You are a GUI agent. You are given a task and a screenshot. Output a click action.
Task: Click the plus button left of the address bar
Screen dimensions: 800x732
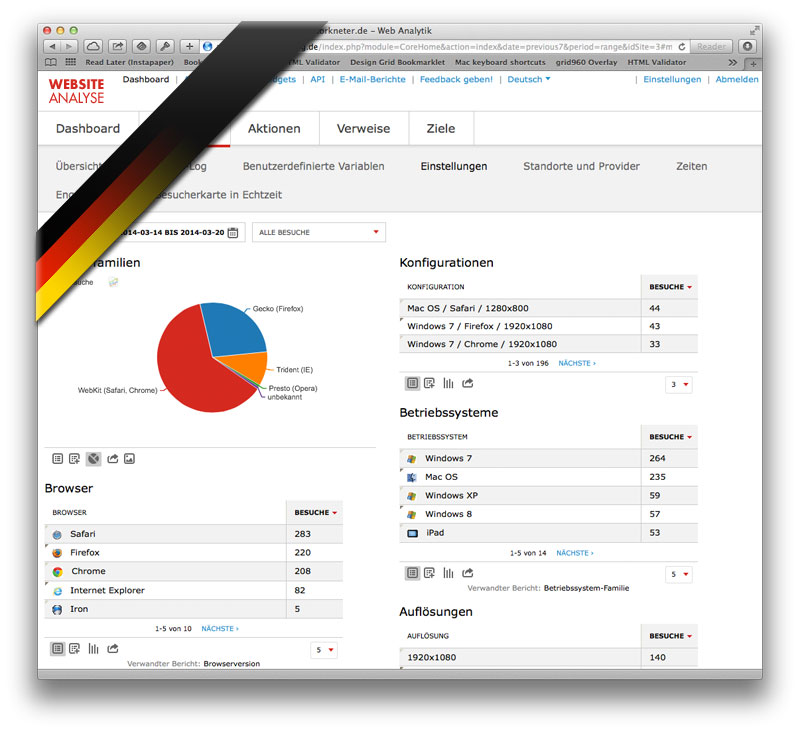click(189, 46)
